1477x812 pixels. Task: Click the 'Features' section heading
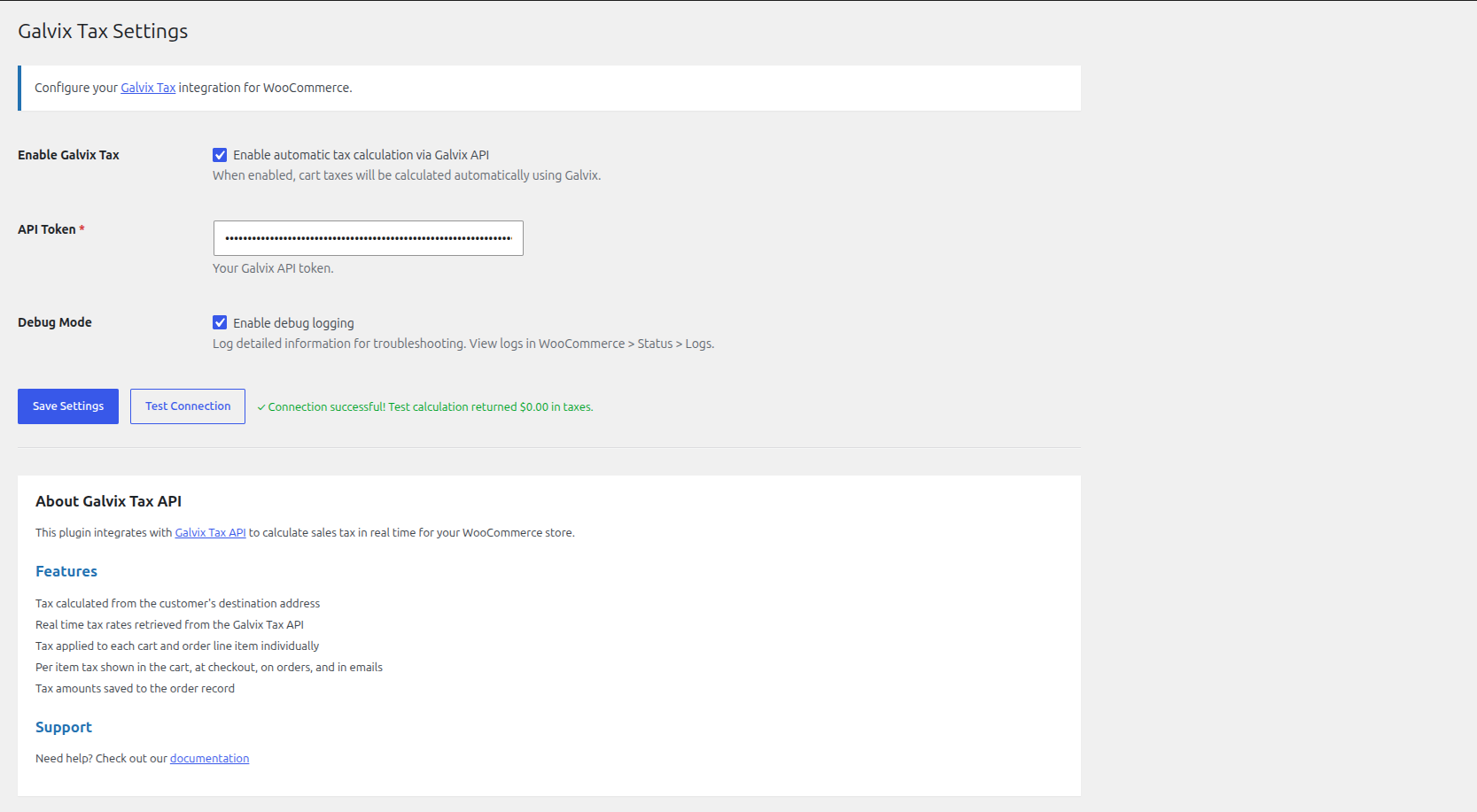[66, 571]
